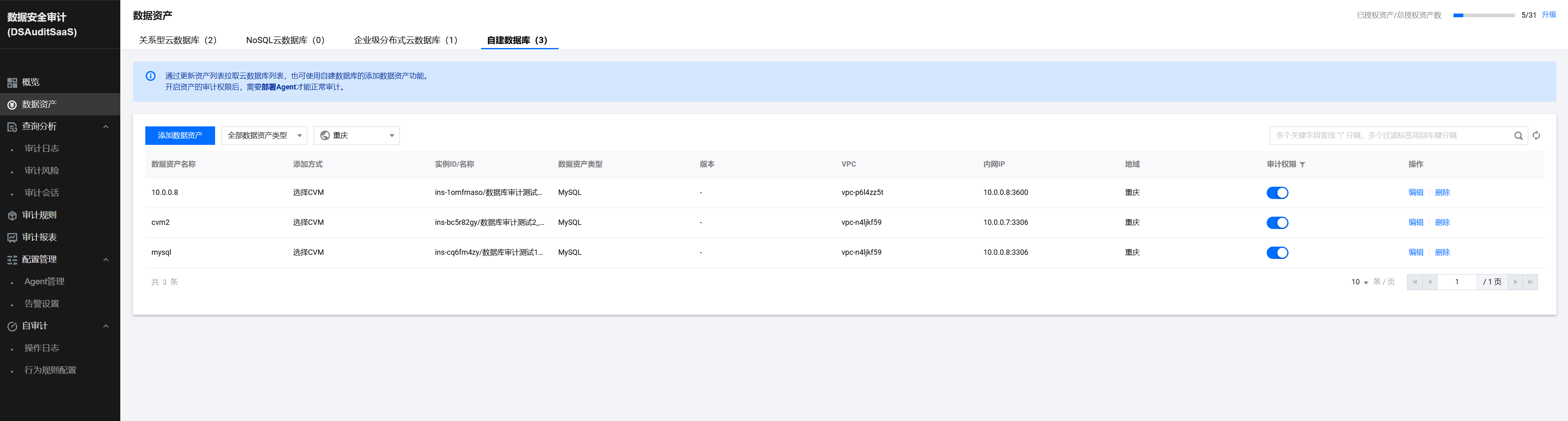Click the audit rules cube icon
This screenshot has height=421, width=1568.
[11, 215]
